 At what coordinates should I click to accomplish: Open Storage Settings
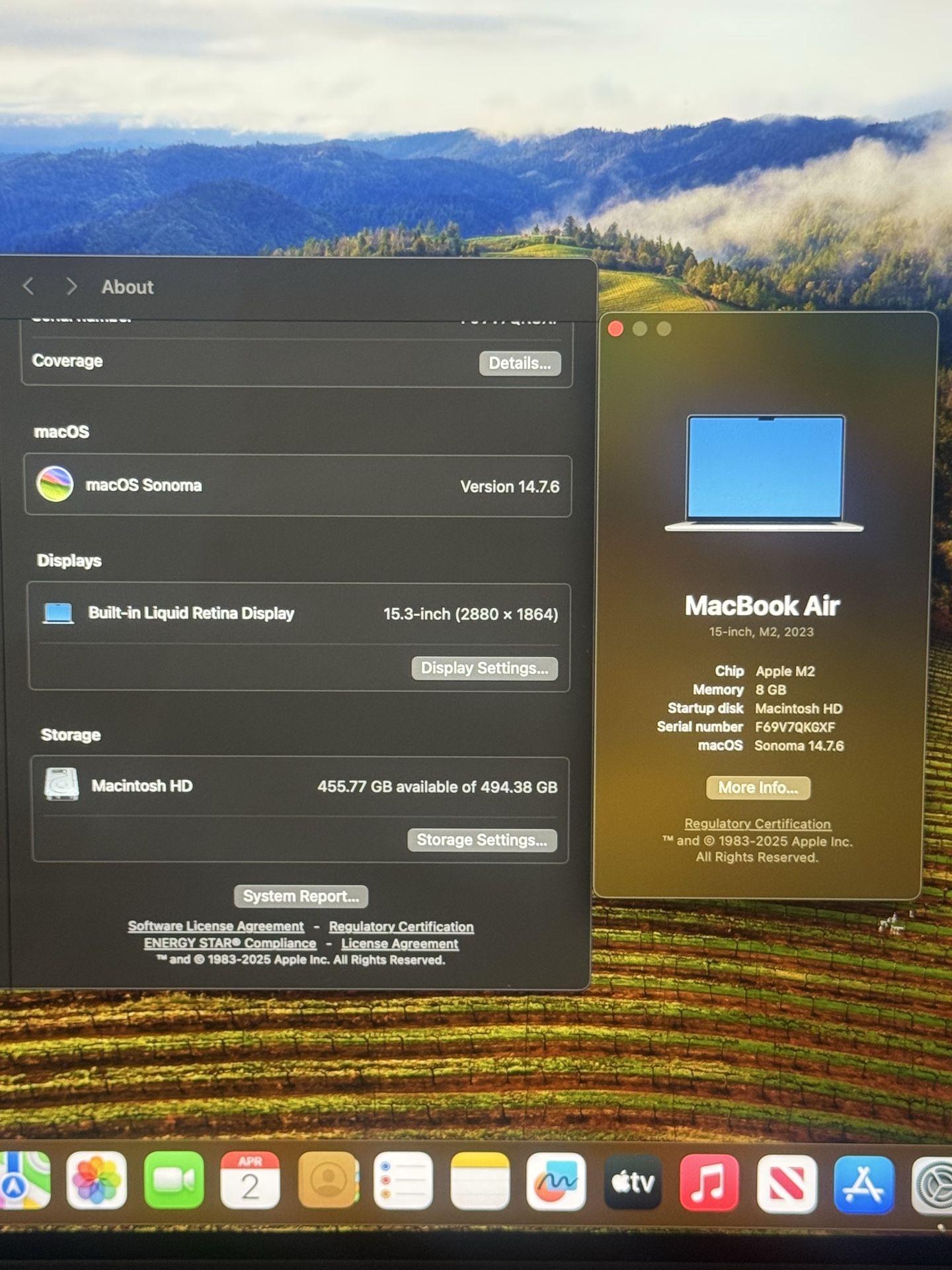pos(482,840)
